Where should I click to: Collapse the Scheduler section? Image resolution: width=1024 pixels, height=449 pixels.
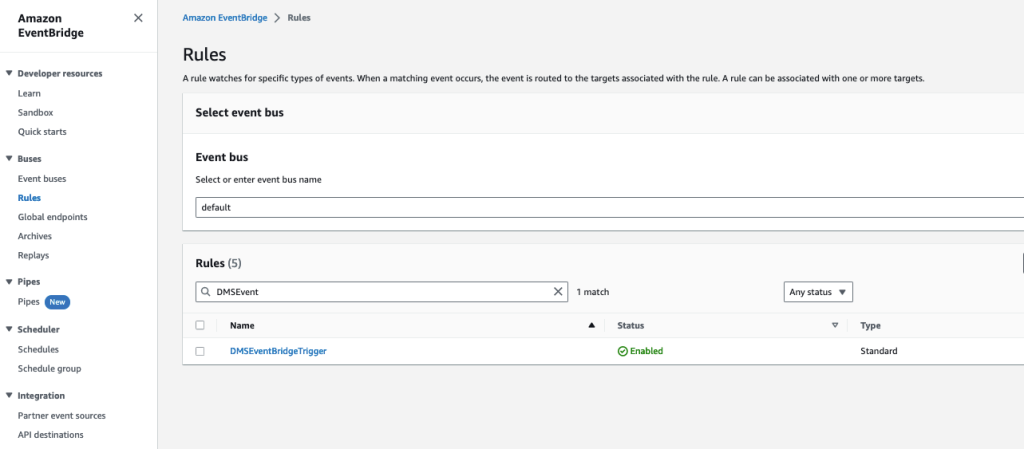9,330
